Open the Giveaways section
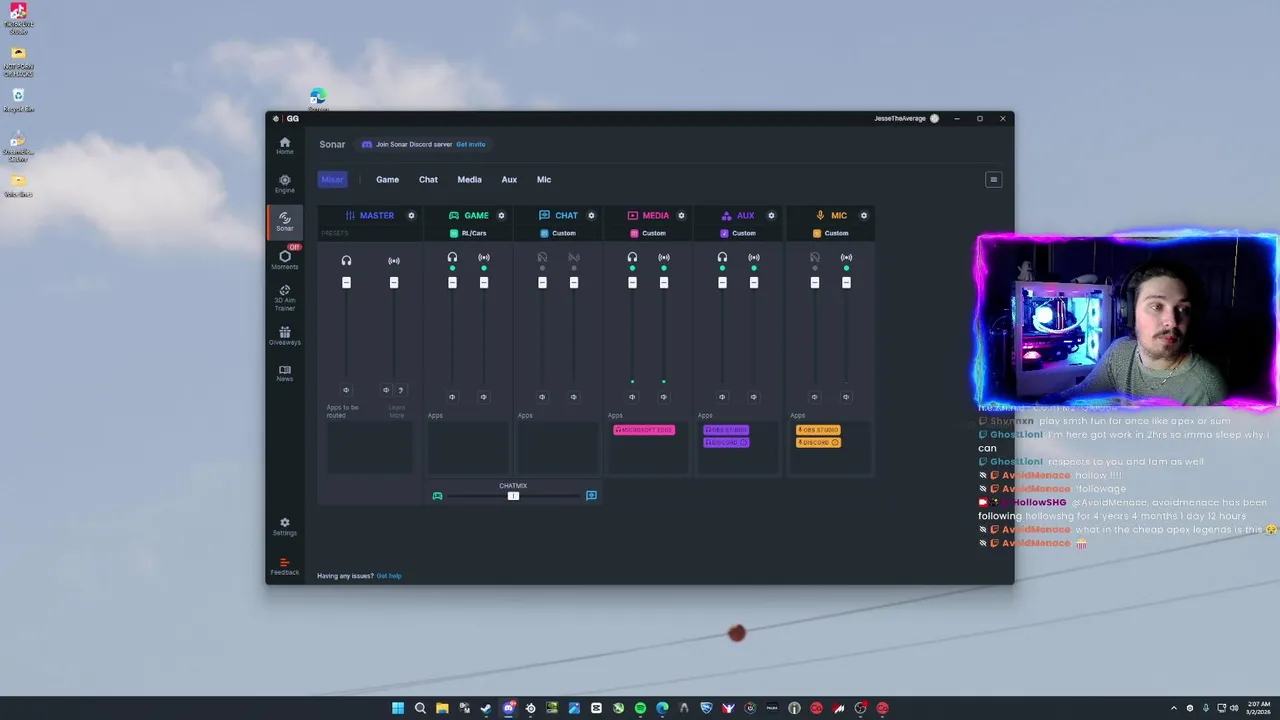 coord(285,335)
